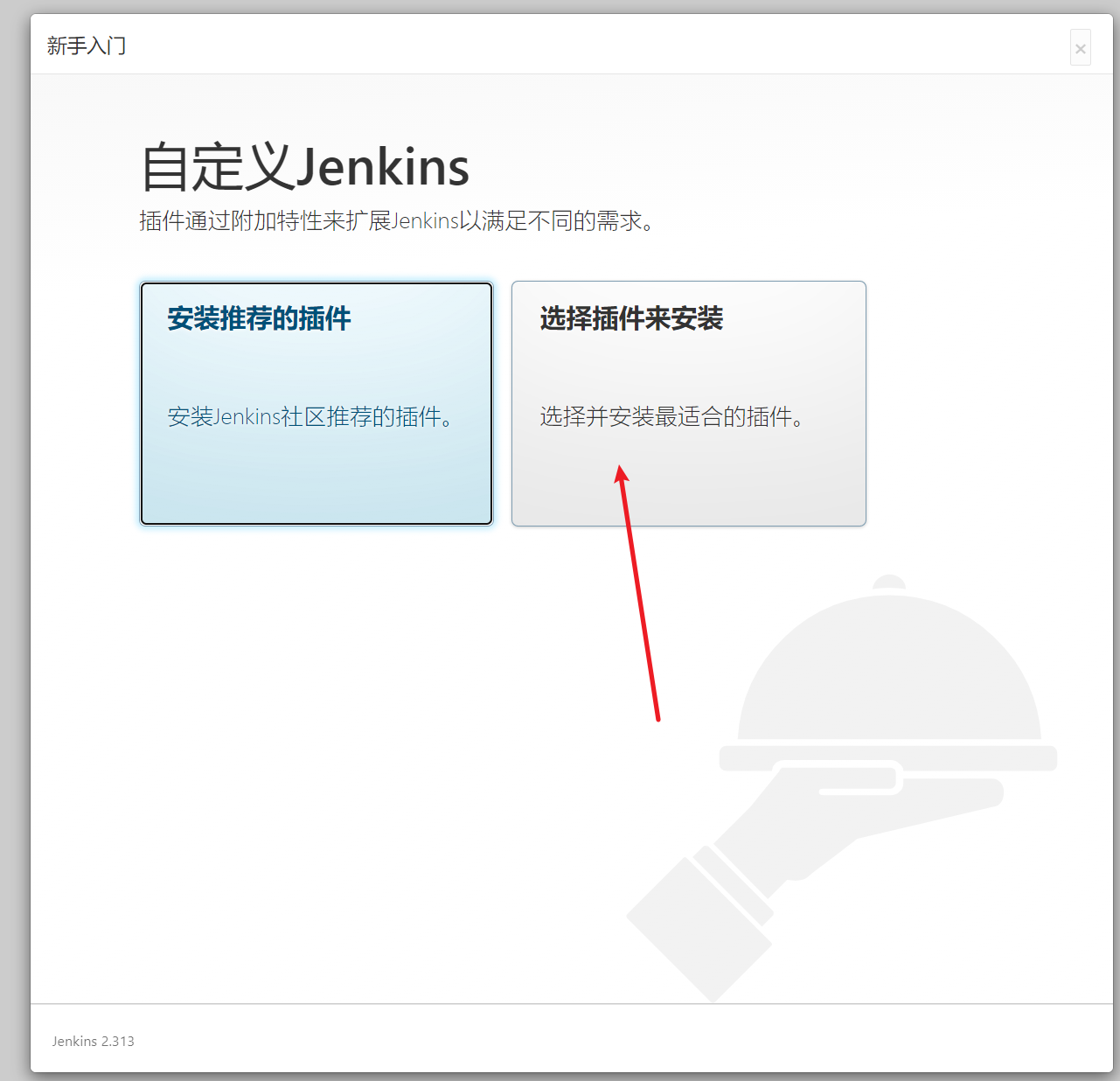The image size is (1120, 1081).
Task: Choose the 安装推荐的插件 option card
Action: pyautogui.click(x=317, y=403)
